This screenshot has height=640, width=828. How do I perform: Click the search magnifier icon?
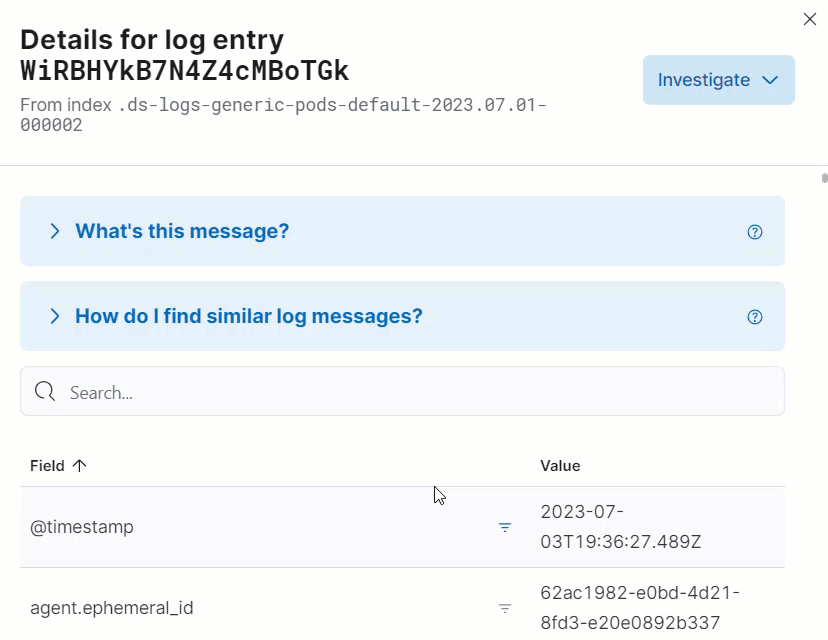[x=45, y=392]
